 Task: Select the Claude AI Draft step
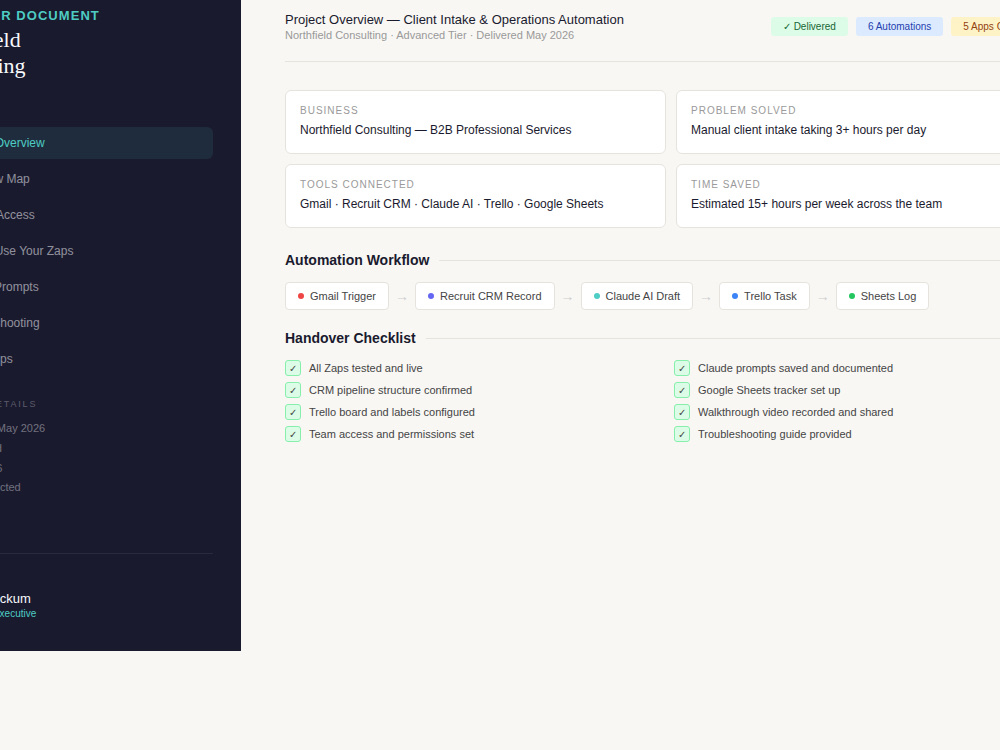pos(636,296)
